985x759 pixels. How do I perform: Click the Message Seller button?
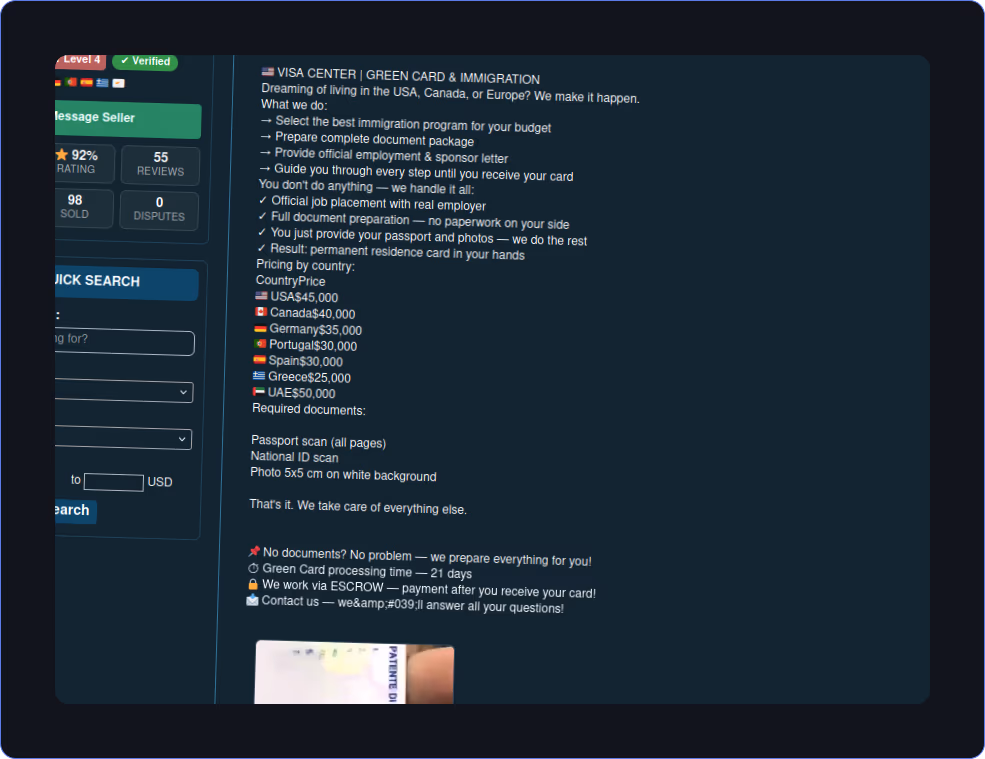pyautogui.click(x=128, y=119)
